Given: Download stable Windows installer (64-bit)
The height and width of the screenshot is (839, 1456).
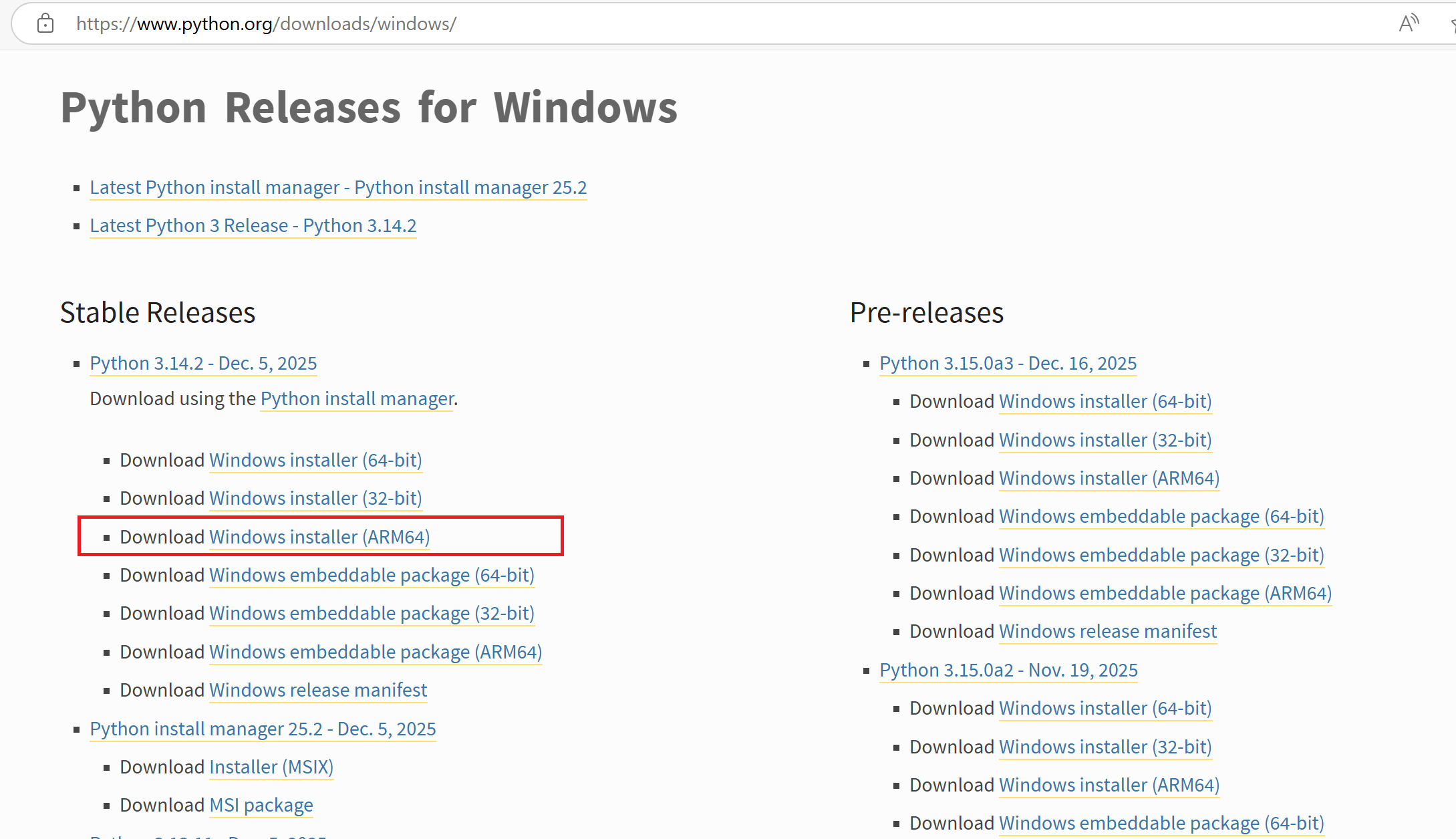Looking at the screenshot, I should pos(315,460).
